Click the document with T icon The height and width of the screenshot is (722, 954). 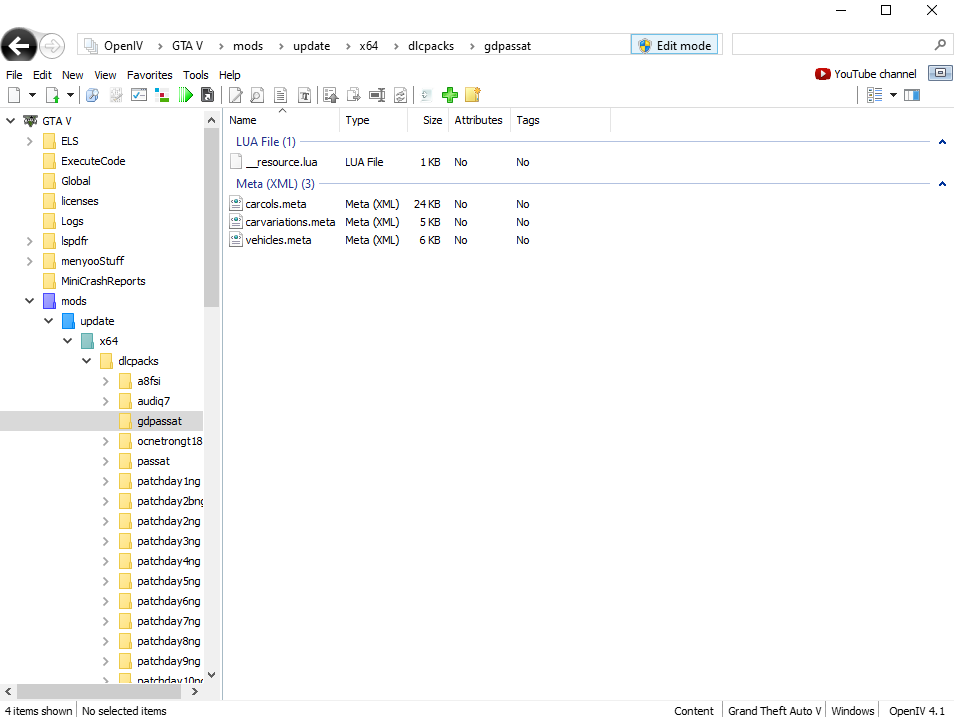click(x=304, y=95)
